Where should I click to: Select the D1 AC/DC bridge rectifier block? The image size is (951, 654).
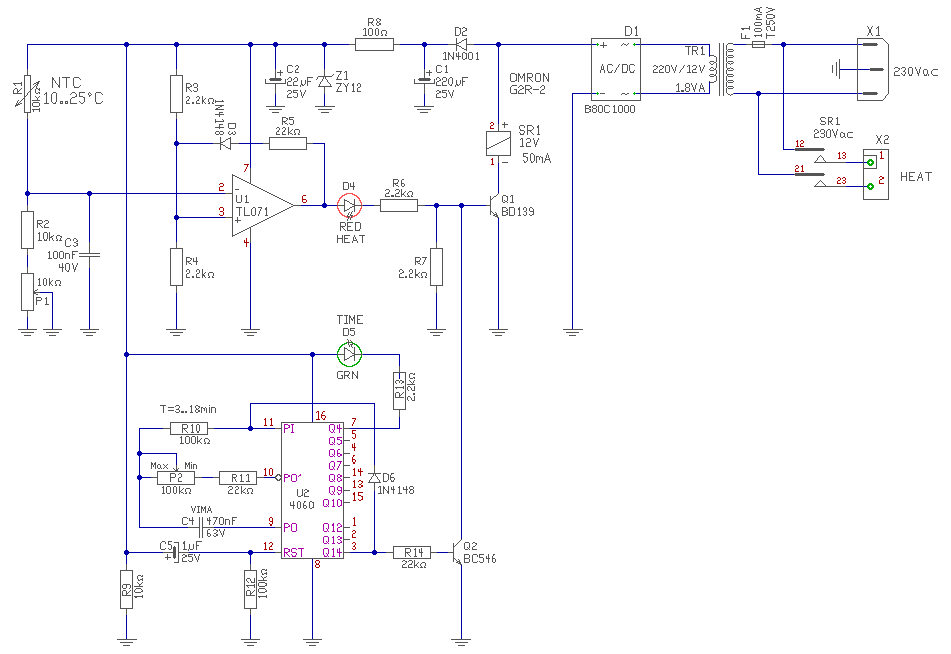tap(616, 69)
